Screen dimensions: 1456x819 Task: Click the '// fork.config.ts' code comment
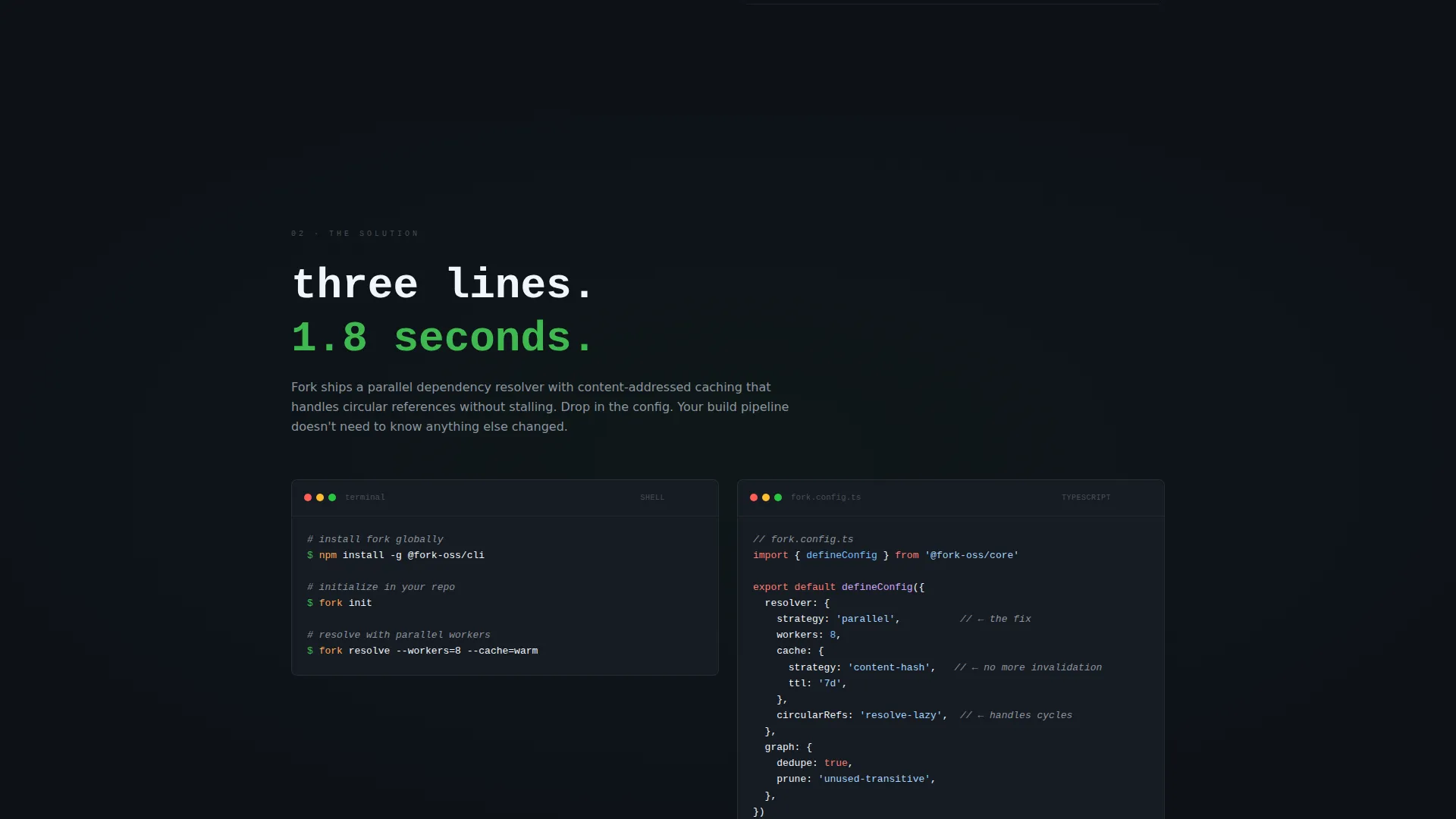tap(803, 539)
